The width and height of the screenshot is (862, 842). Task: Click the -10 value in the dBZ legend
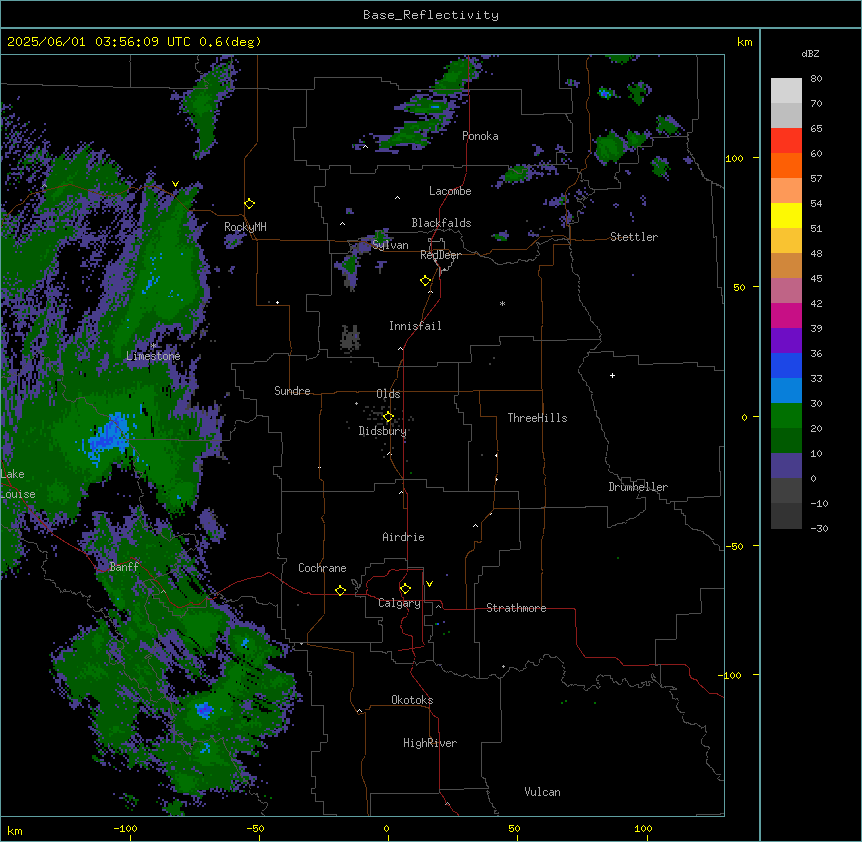click(x=819, y=503)
